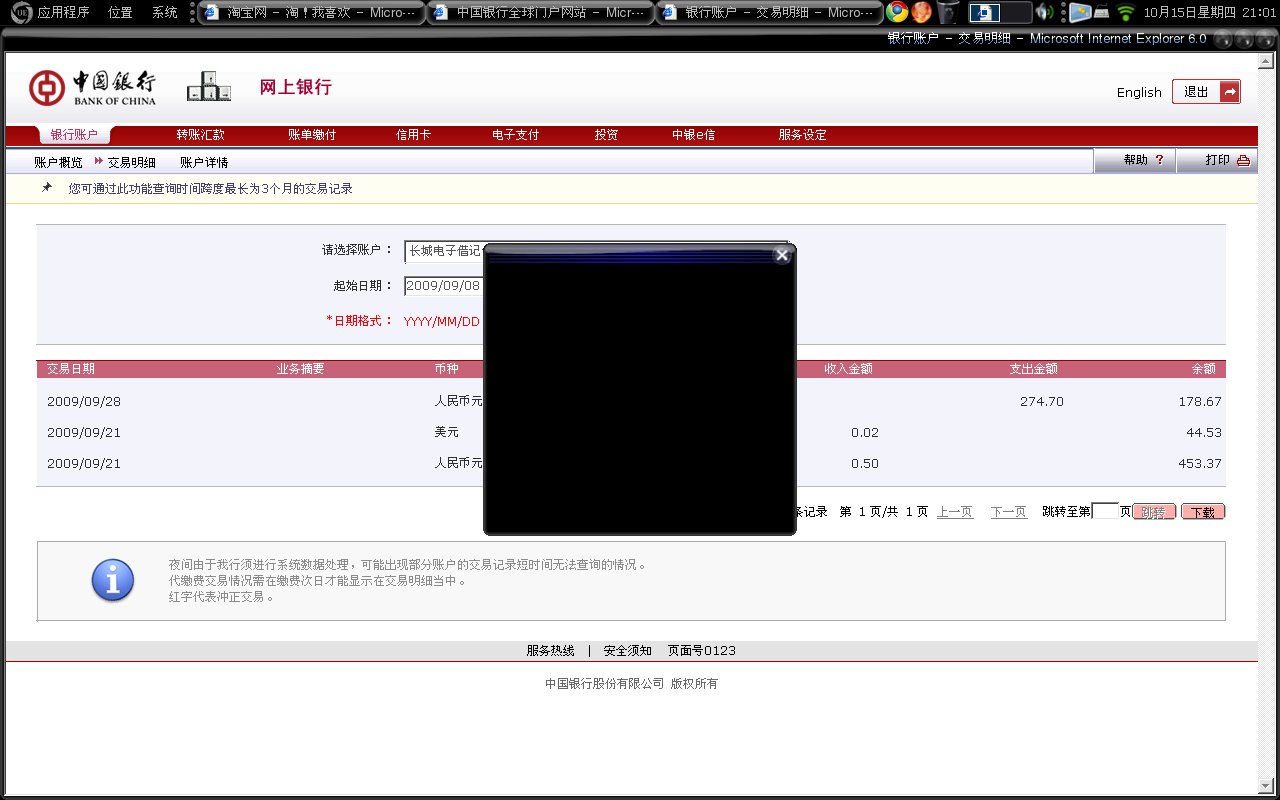Click the page number input box
Screen dimensions: 1280x800
point(1105,511)
